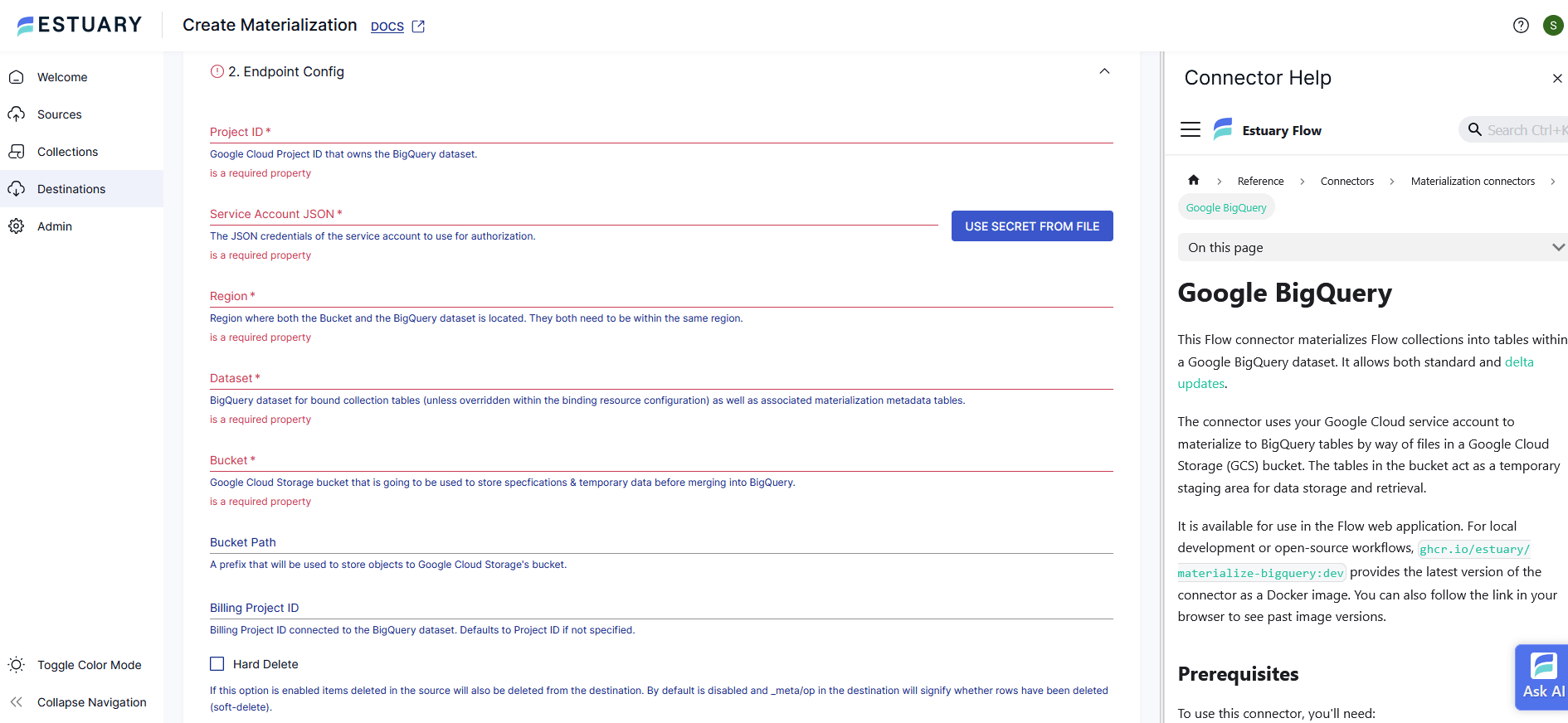Click the Estuary logo
1568x723 pixels.
point(80,25)
